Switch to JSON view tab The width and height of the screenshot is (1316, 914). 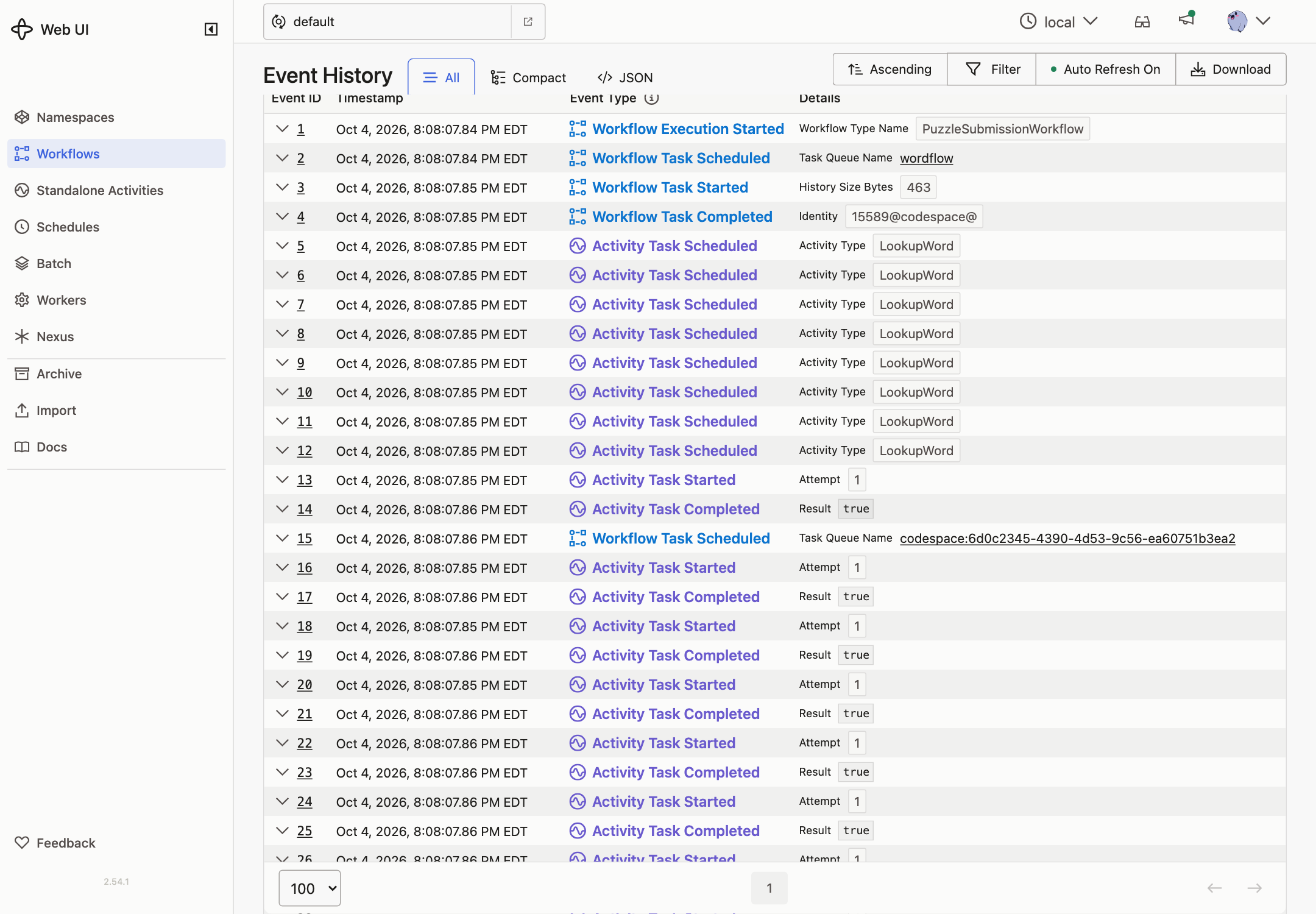[x=625, y=77]
